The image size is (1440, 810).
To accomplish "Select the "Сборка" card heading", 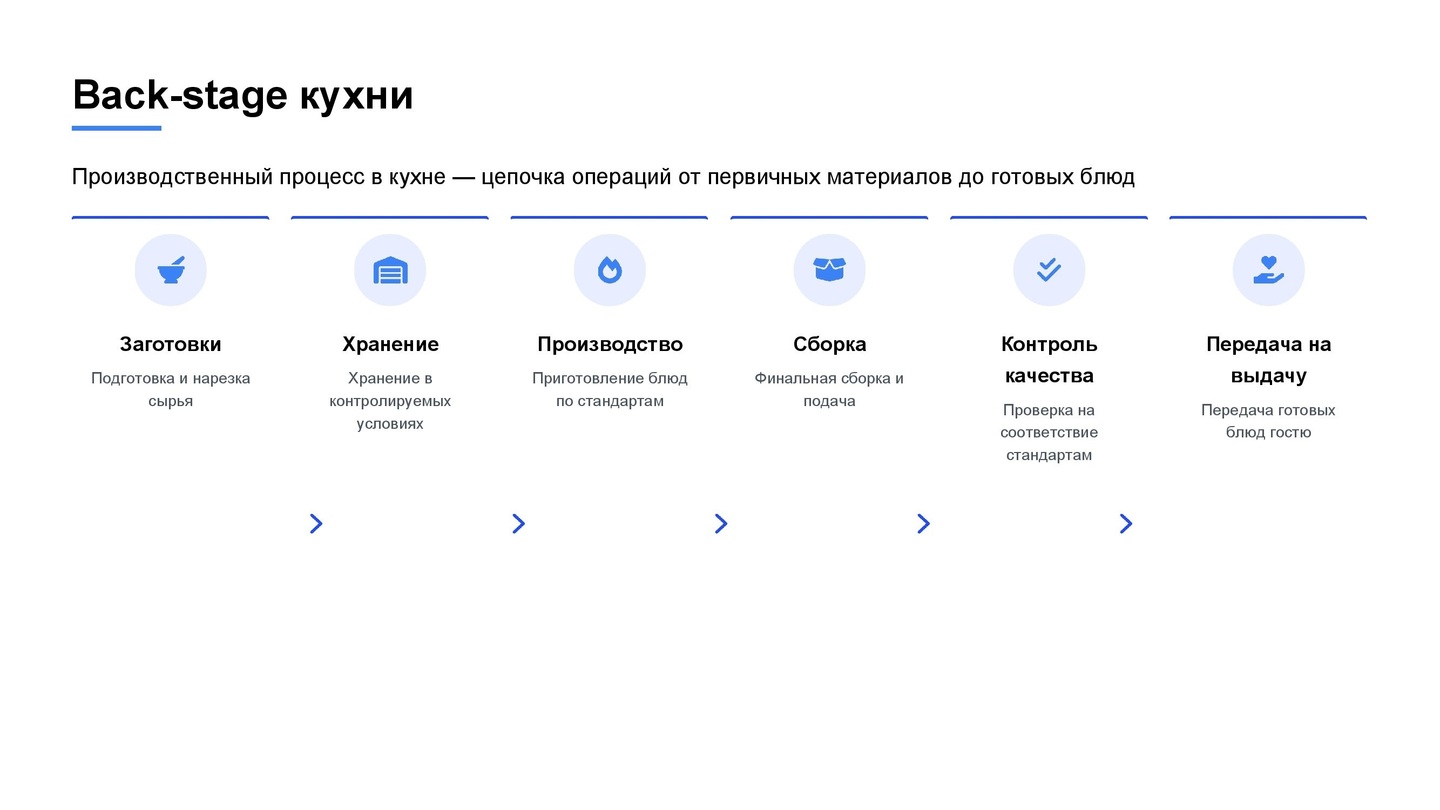I will point(829,344).
